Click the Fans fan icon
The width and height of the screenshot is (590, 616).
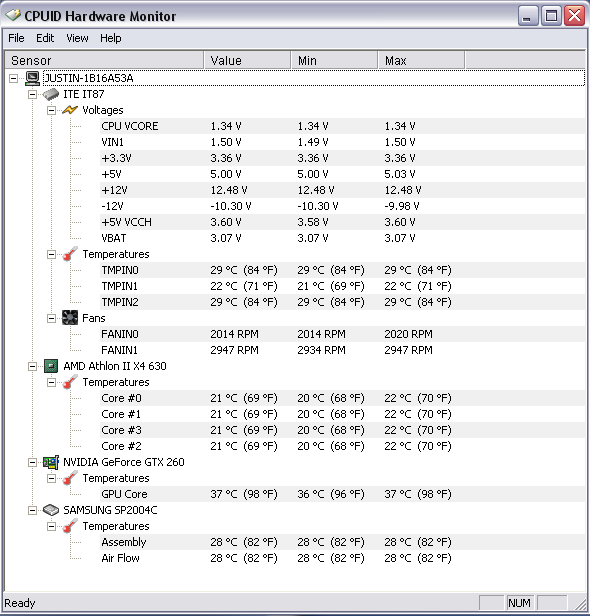(70, 318)
